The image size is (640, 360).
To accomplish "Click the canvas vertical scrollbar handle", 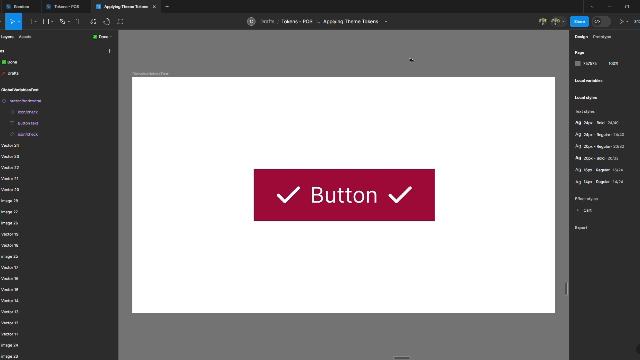I will [566, 289].
